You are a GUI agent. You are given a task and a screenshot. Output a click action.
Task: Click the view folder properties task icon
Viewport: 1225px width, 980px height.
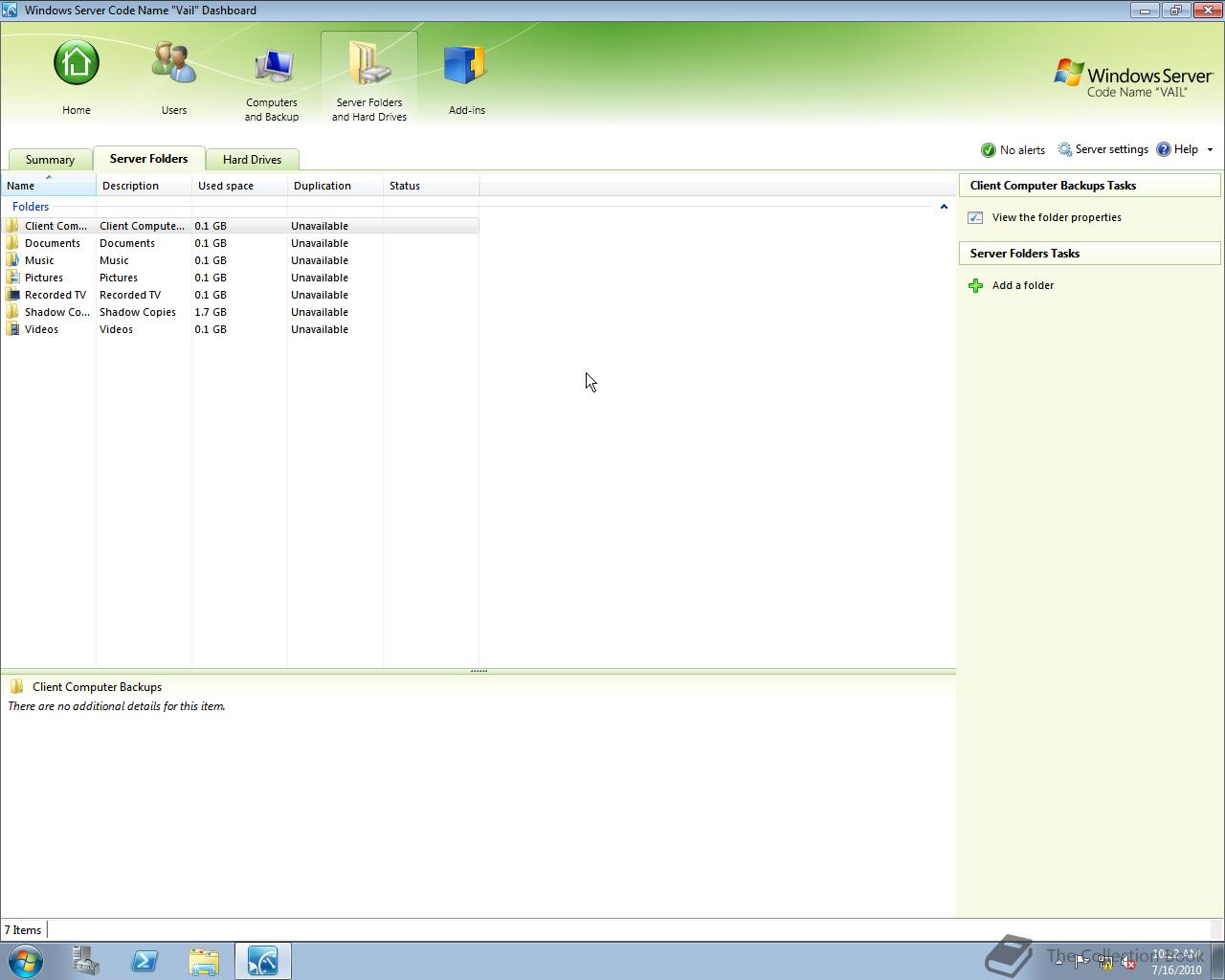975,218
